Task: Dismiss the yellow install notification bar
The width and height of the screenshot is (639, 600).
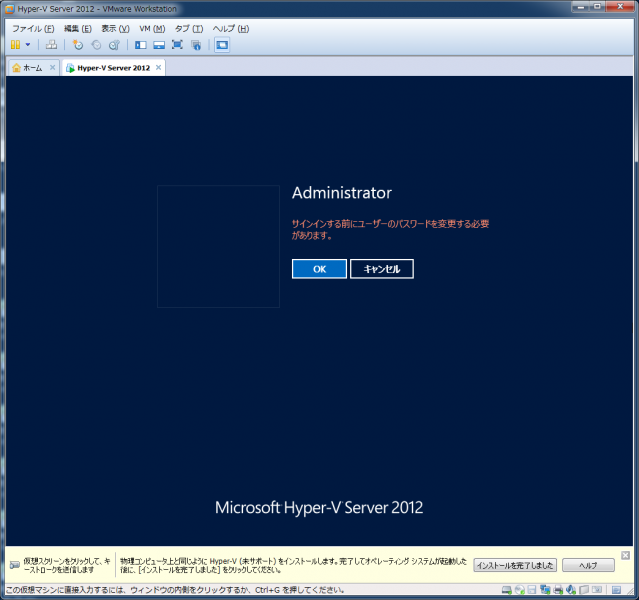Action: (x=626, y=555)
